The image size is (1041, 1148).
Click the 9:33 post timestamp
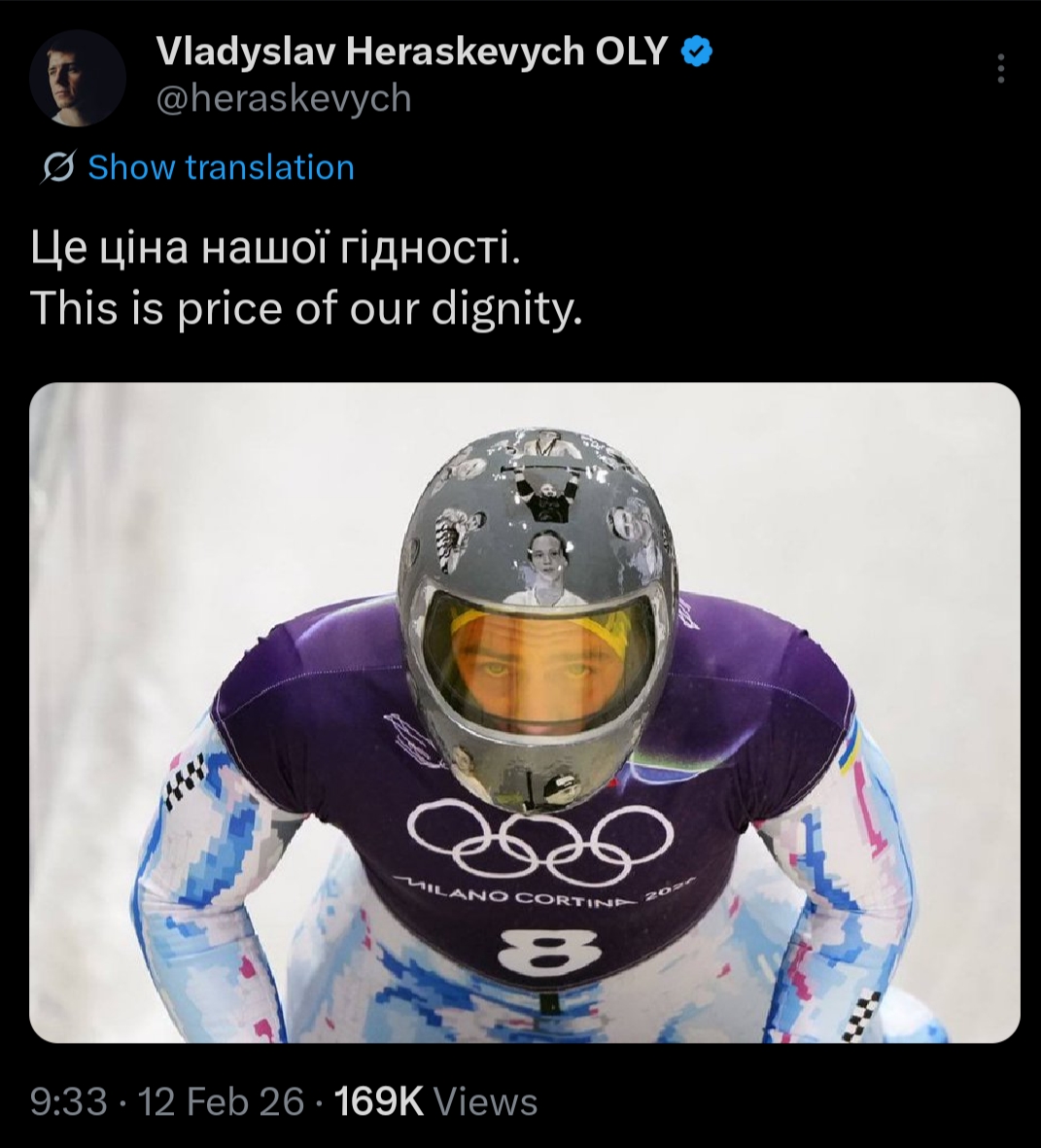point(69,1101)
